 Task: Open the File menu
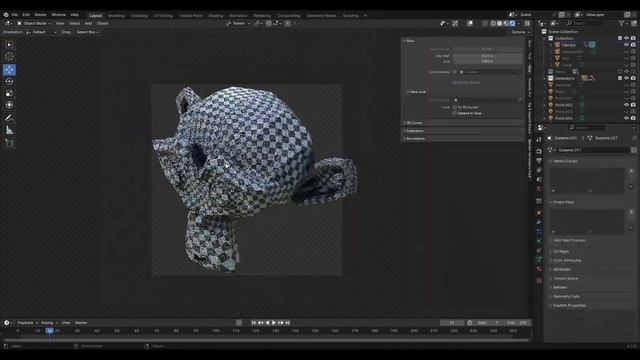(x=15, y=15)
